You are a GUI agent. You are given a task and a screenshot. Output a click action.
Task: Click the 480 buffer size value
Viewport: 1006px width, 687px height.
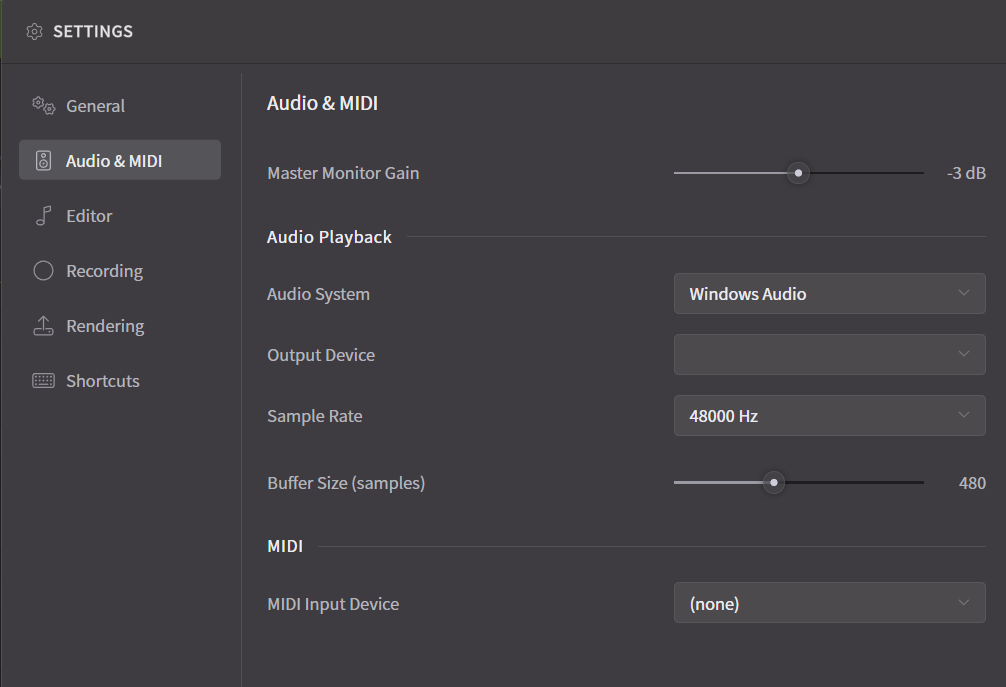coord(972,482)
